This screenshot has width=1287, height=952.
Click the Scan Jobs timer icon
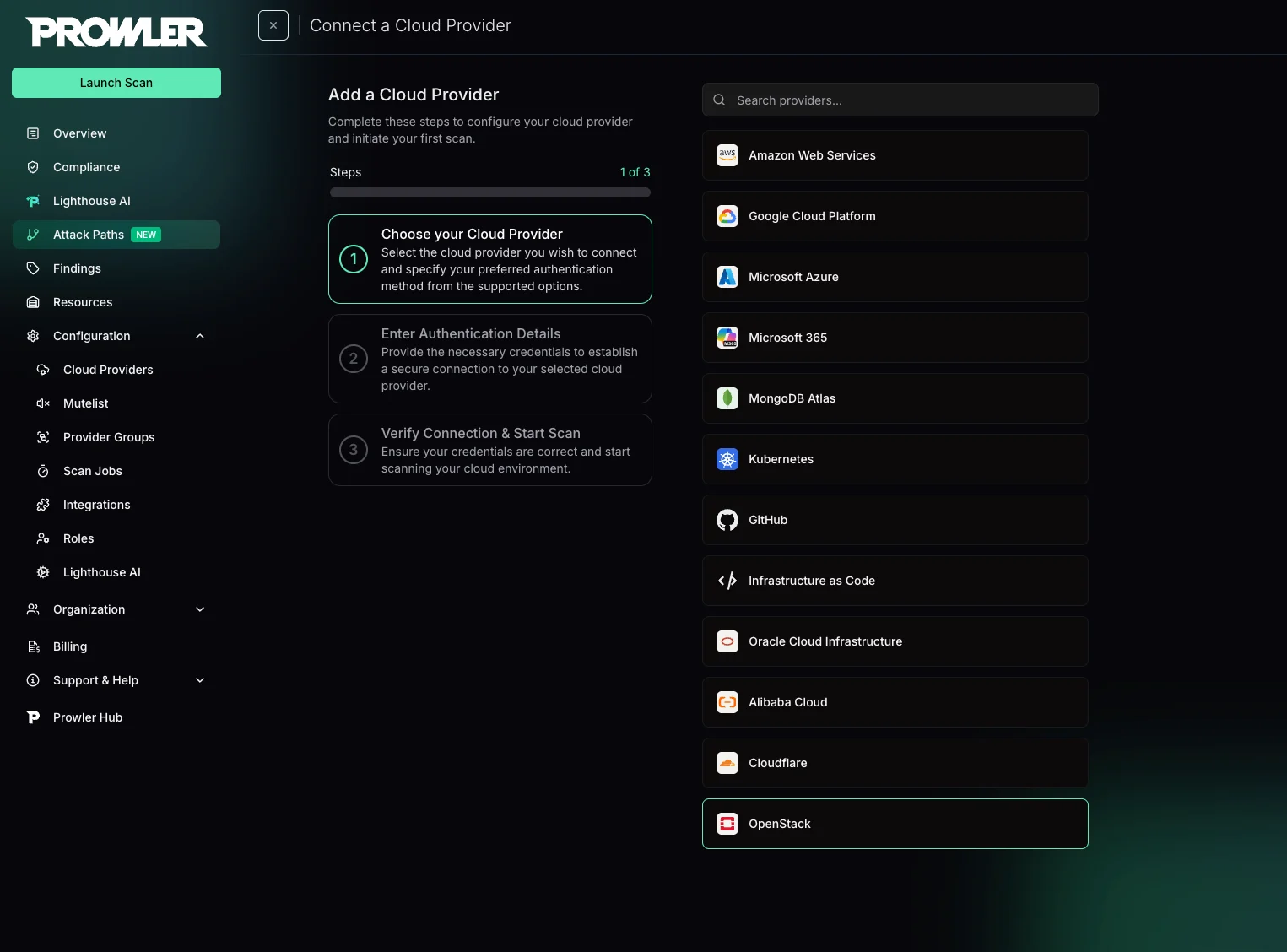click(x=43, y=471)
